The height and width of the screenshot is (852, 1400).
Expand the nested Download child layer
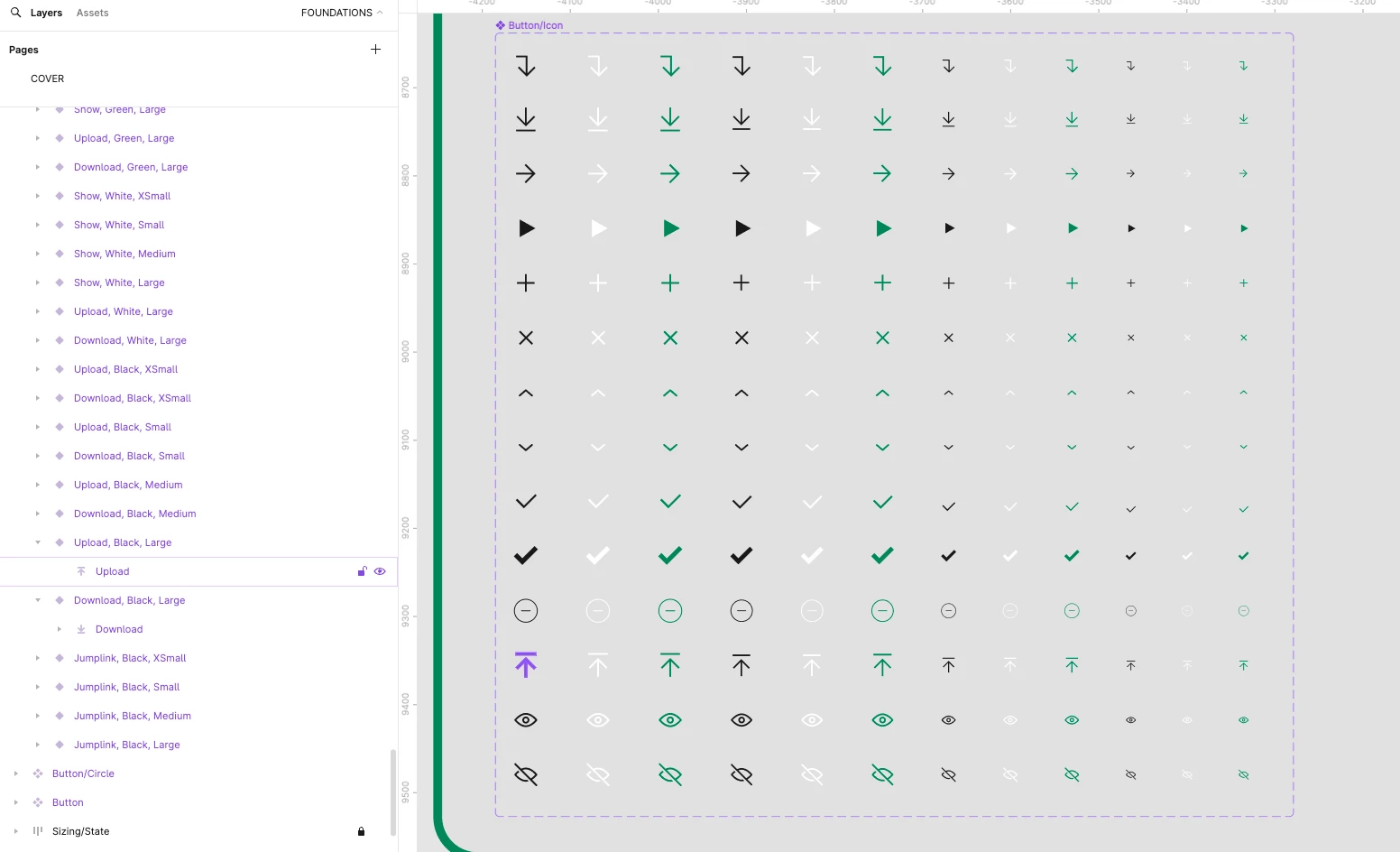point(59,629)
